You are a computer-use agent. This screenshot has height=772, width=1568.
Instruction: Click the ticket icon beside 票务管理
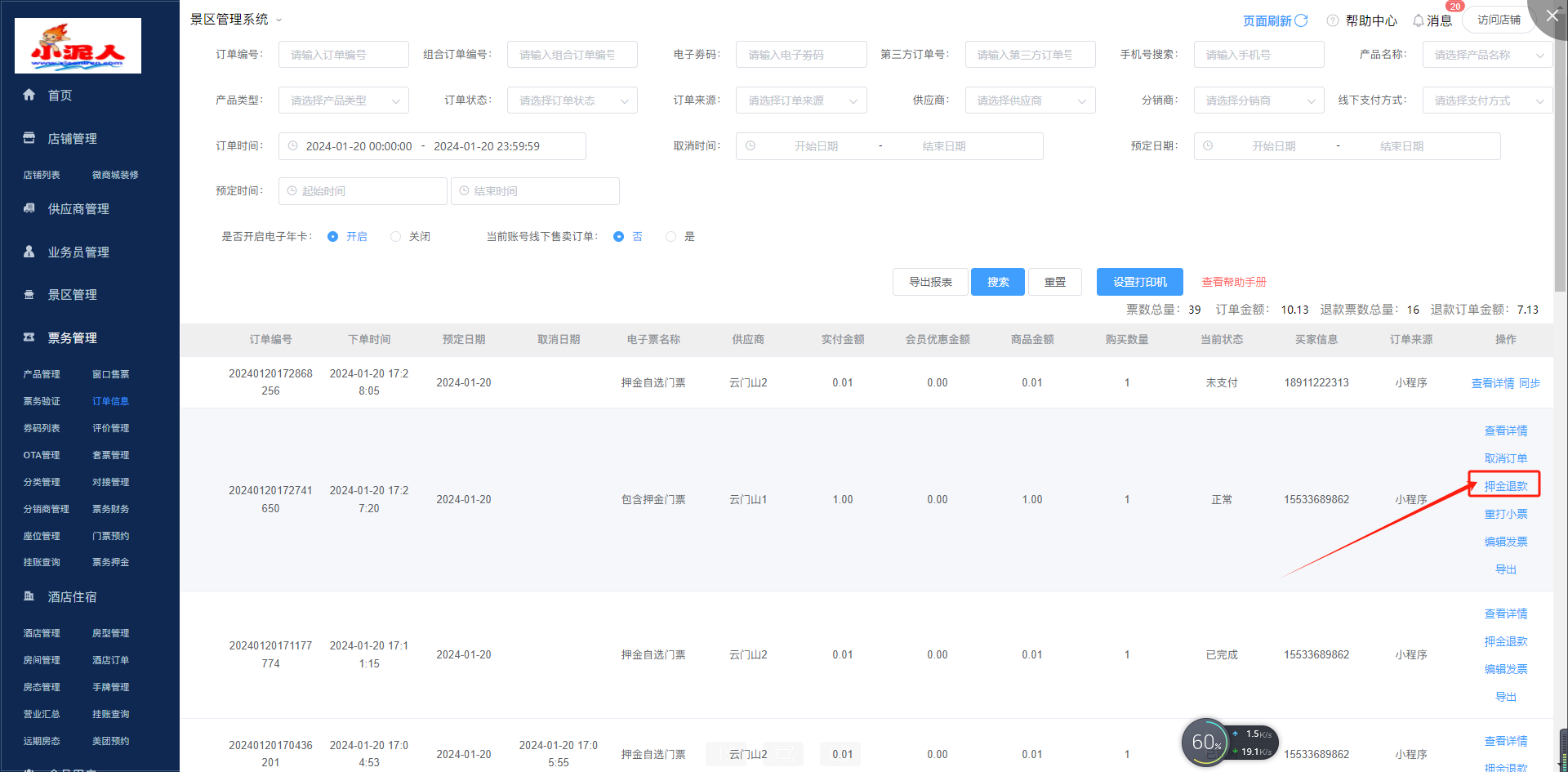pos(29,337)
